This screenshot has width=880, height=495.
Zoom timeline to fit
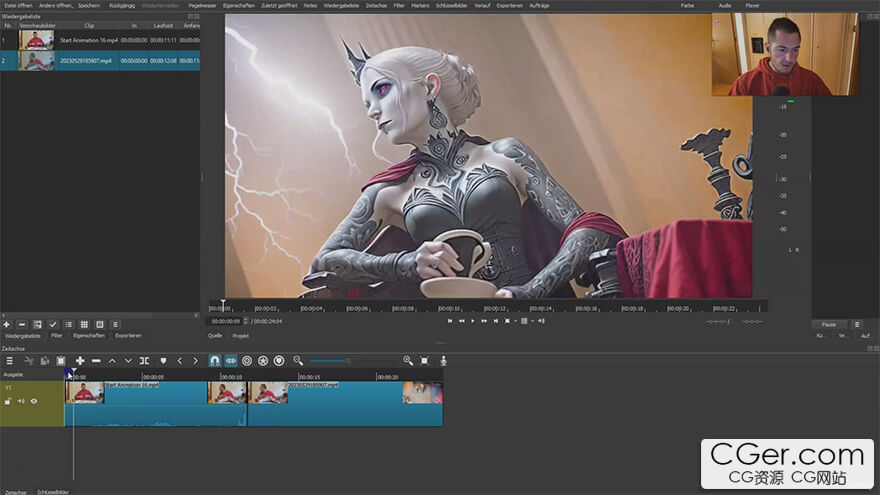point(425,360)
